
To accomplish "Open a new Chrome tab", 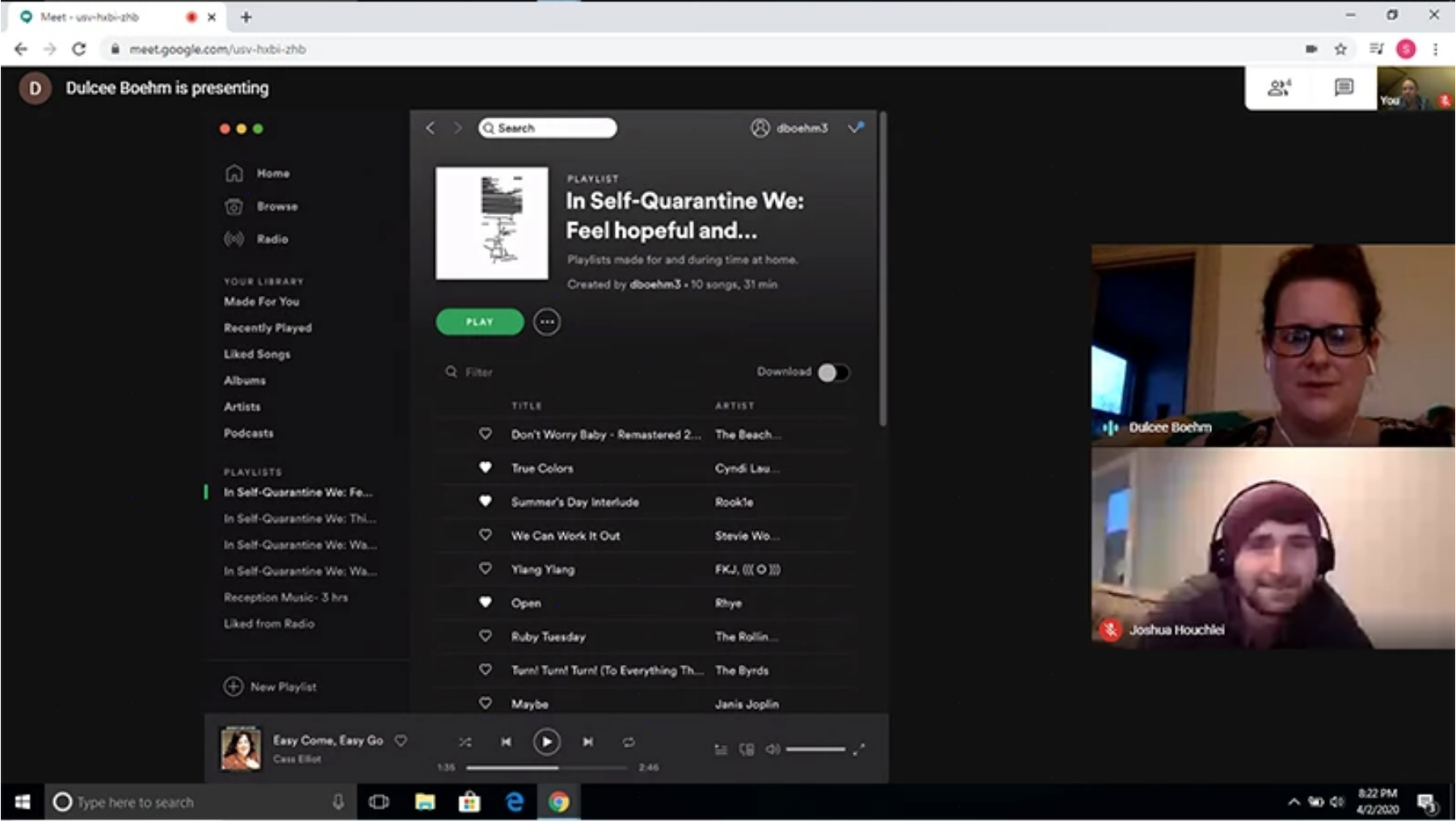I will [246, 16].
